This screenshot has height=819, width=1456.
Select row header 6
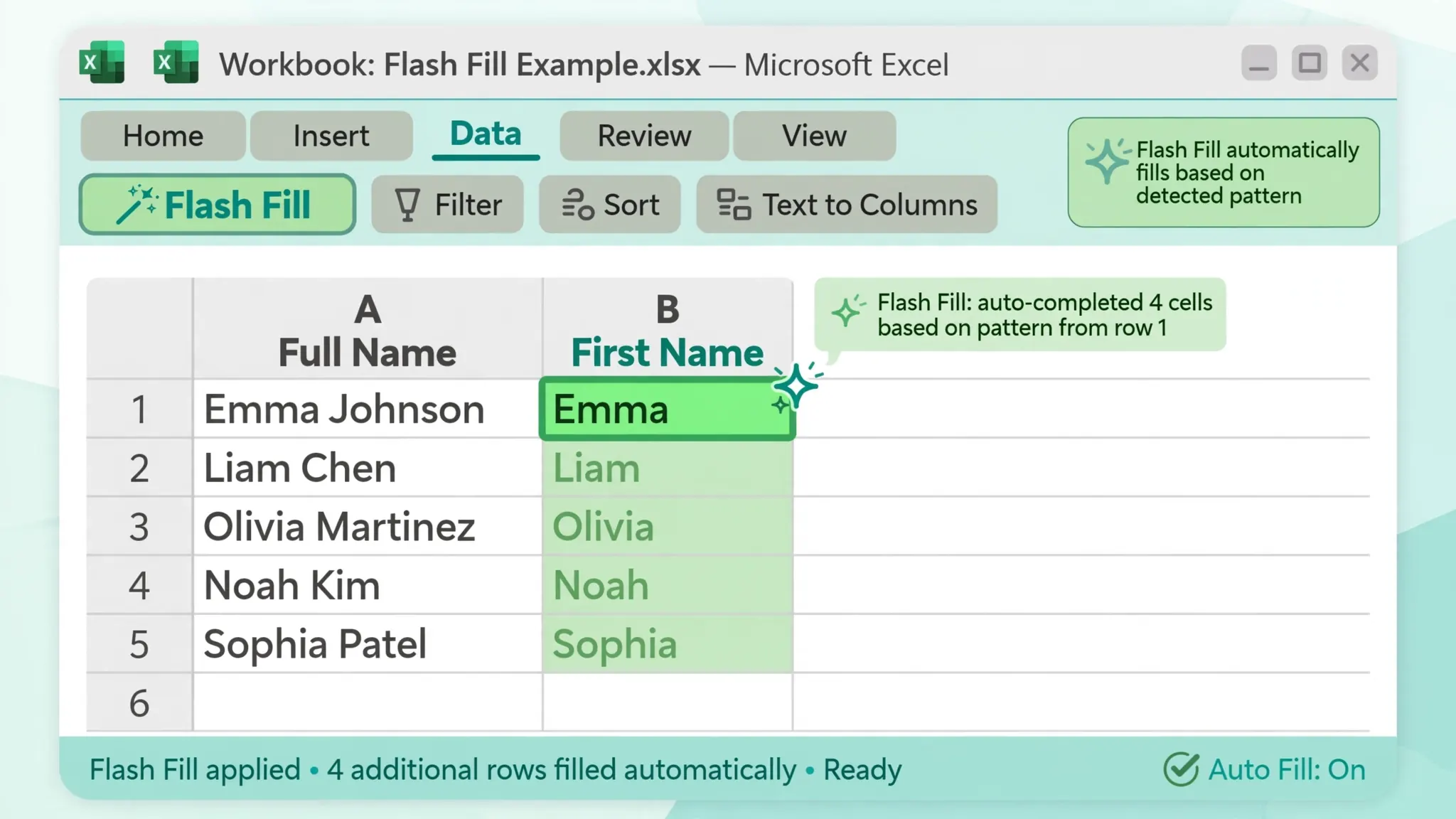click(139, 703)
